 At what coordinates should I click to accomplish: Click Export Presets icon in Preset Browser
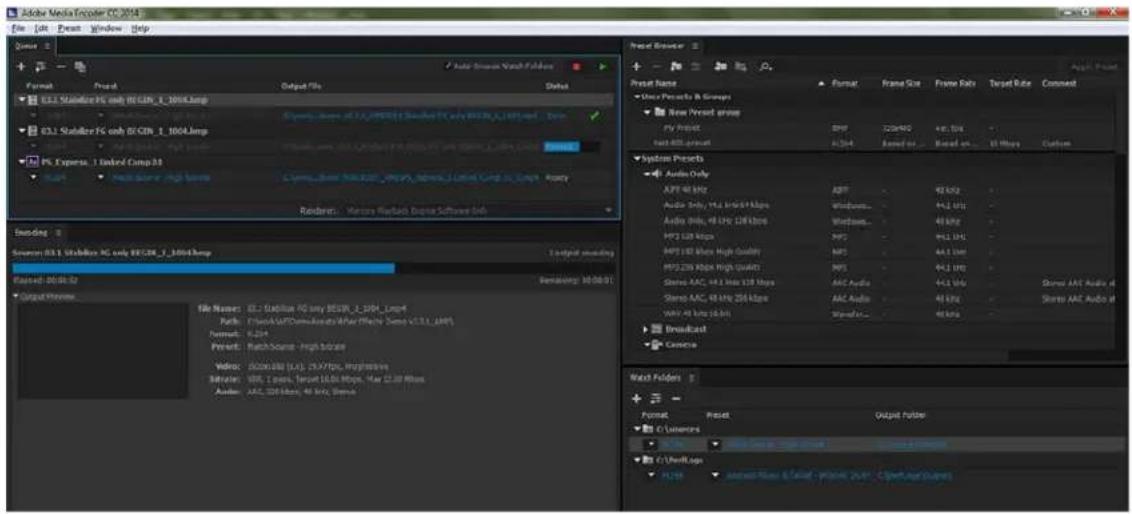(x=739, y=66)
